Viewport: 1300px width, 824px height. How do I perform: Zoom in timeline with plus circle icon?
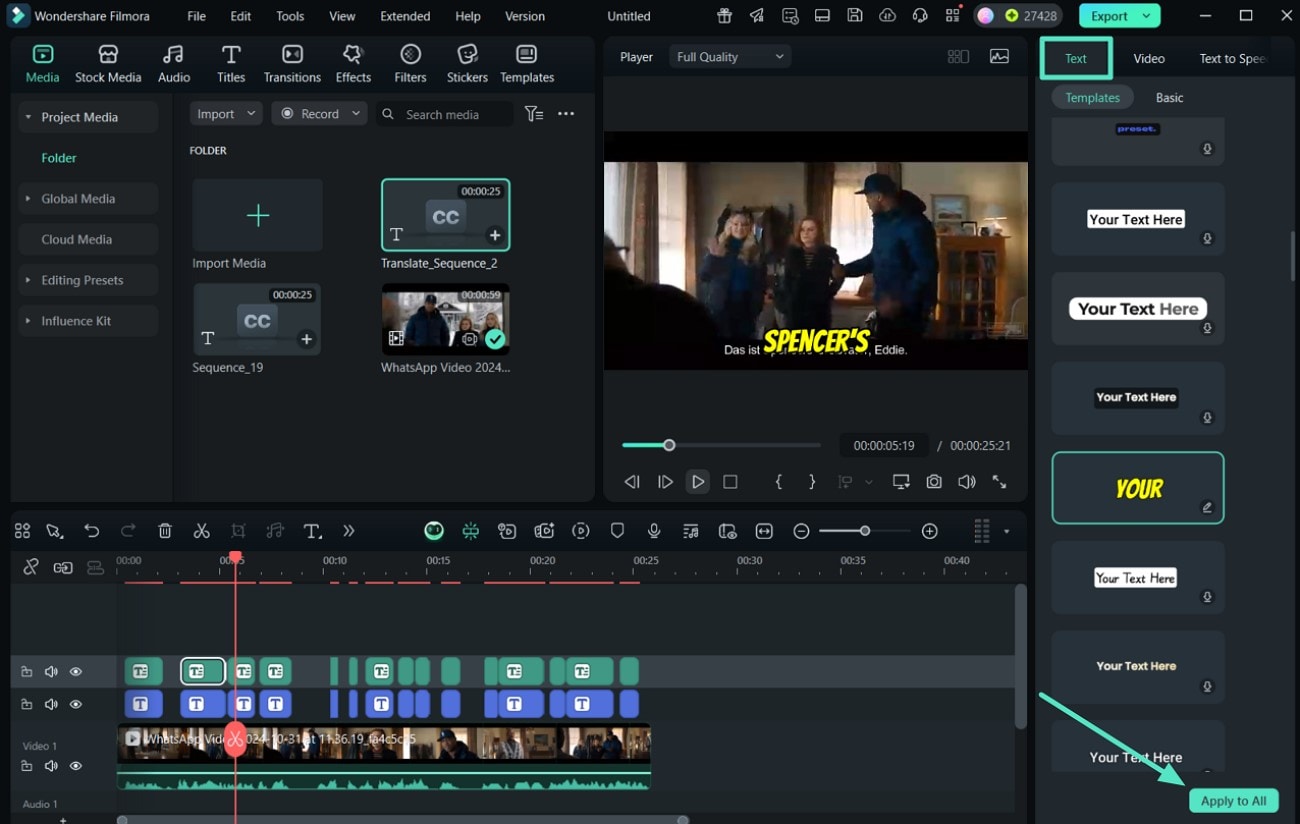pyautogui.click(x=929, y=531)
